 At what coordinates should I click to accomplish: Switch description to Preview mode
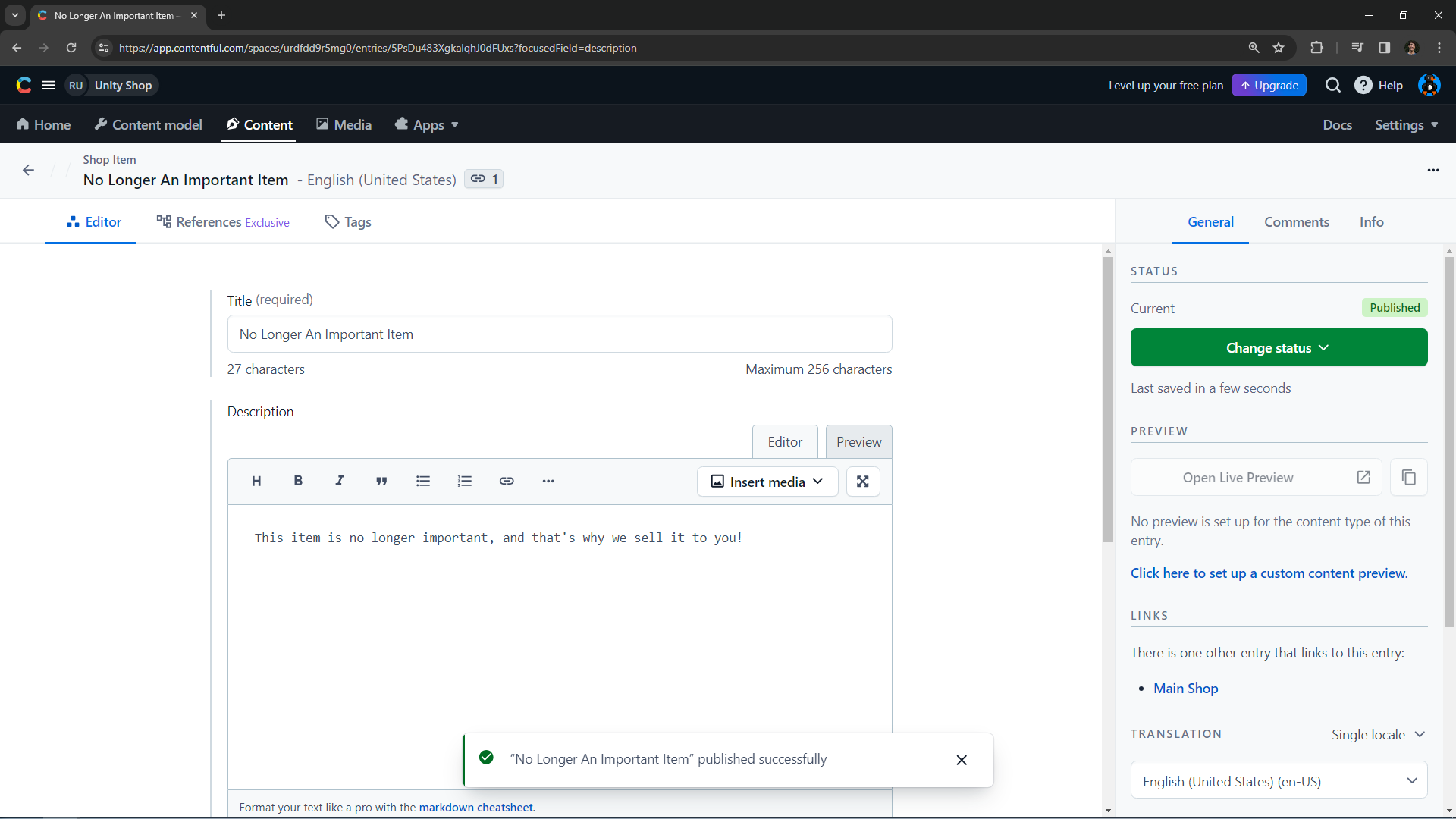tap(858, 442)
